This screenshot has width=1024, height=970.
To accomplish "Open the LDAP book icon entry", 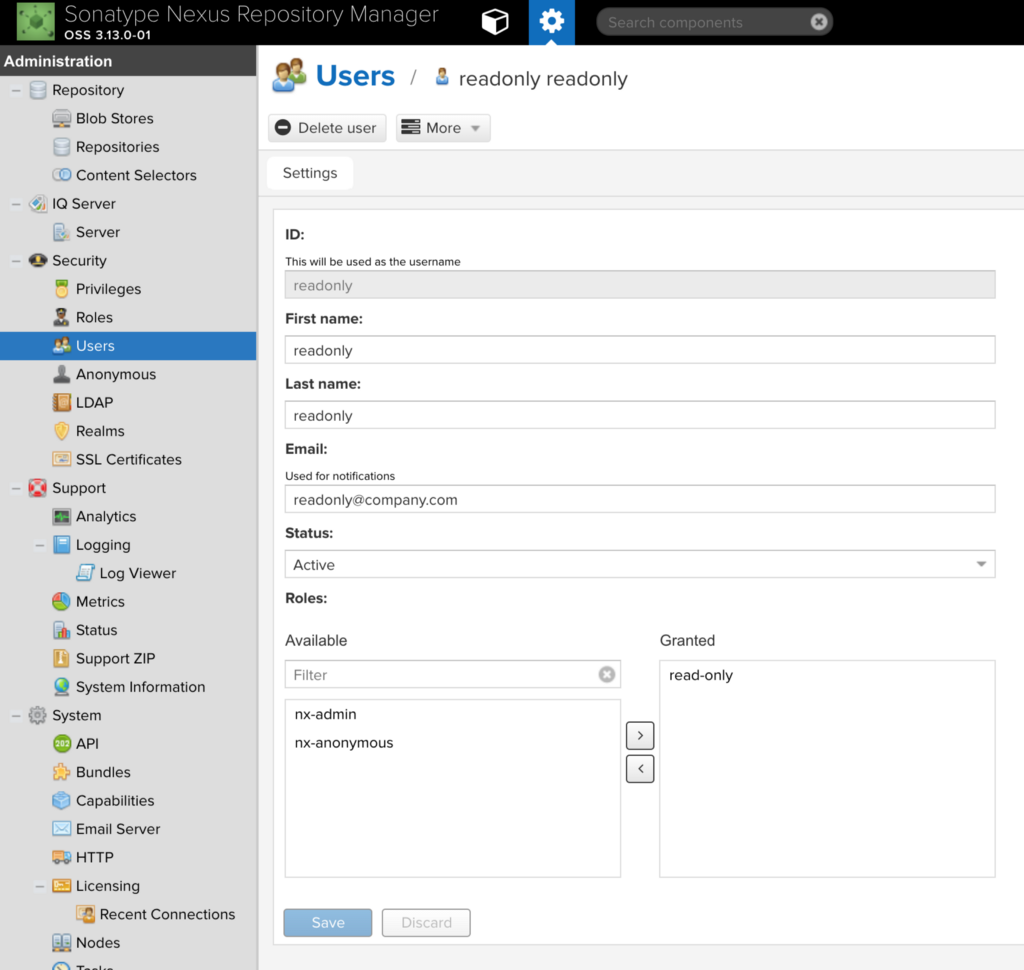I will (x=94, y=402).
